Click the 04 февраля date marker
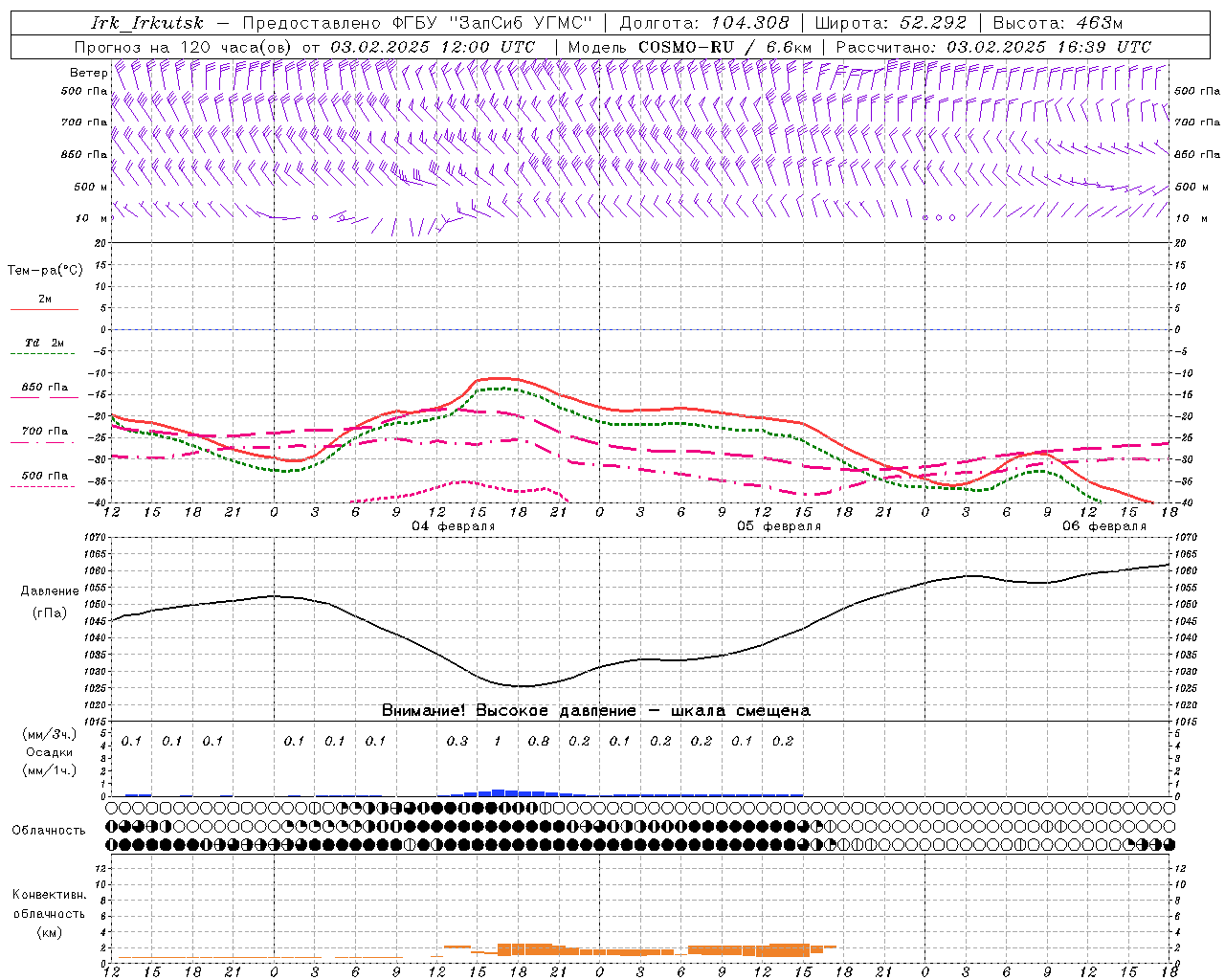1225x980 pixels. pos(453,526)
